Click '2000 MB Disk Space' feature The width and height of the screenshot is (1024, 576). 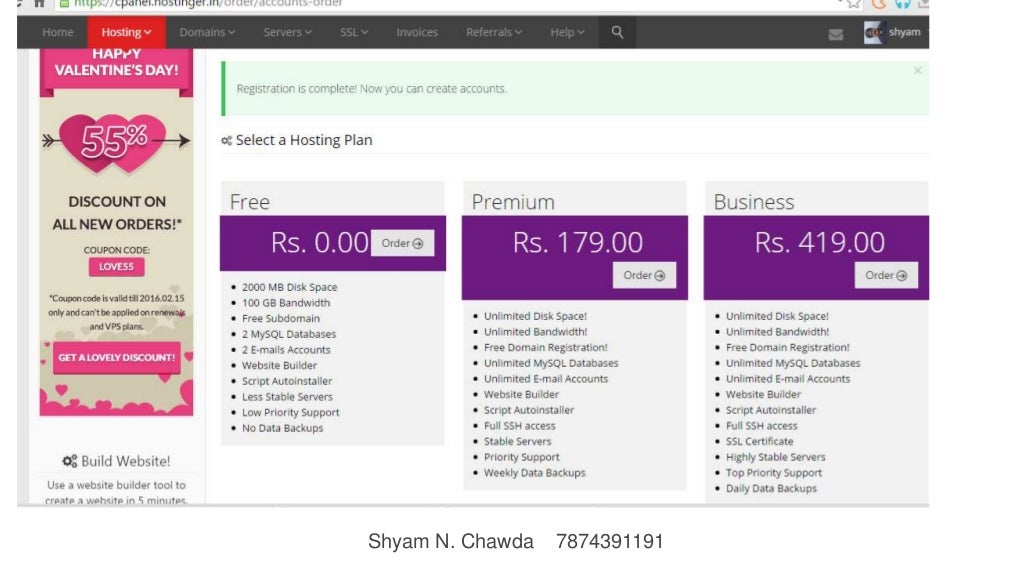point(289,287)
